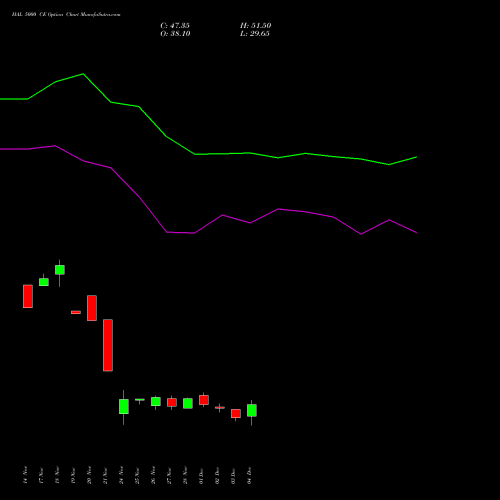The image size is (500, 500).
Task: Click the '18 Nov' date axis label
Action: (57, 475)
